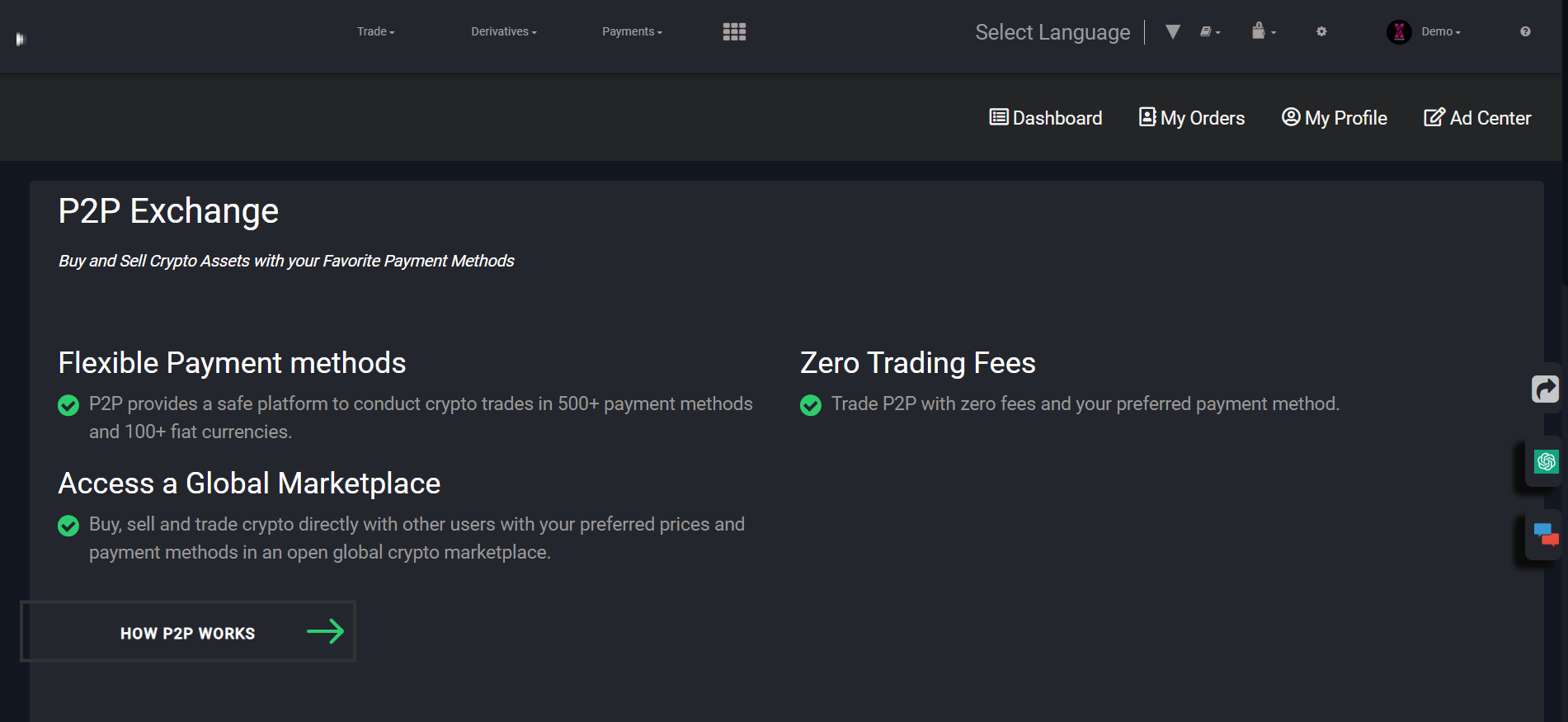
Task: Click the Demo profile avatar
Action: click(x=1398, y=31)
